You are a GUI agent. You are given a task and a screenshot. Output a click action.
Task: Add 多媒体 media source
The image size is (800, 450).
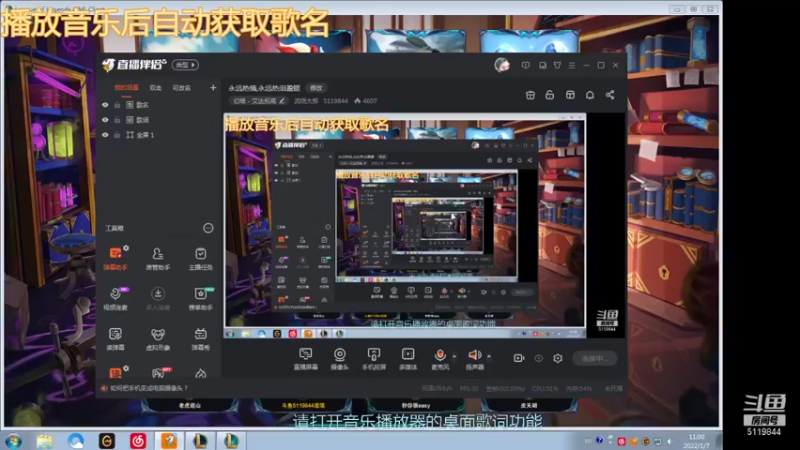pos(408,359)
